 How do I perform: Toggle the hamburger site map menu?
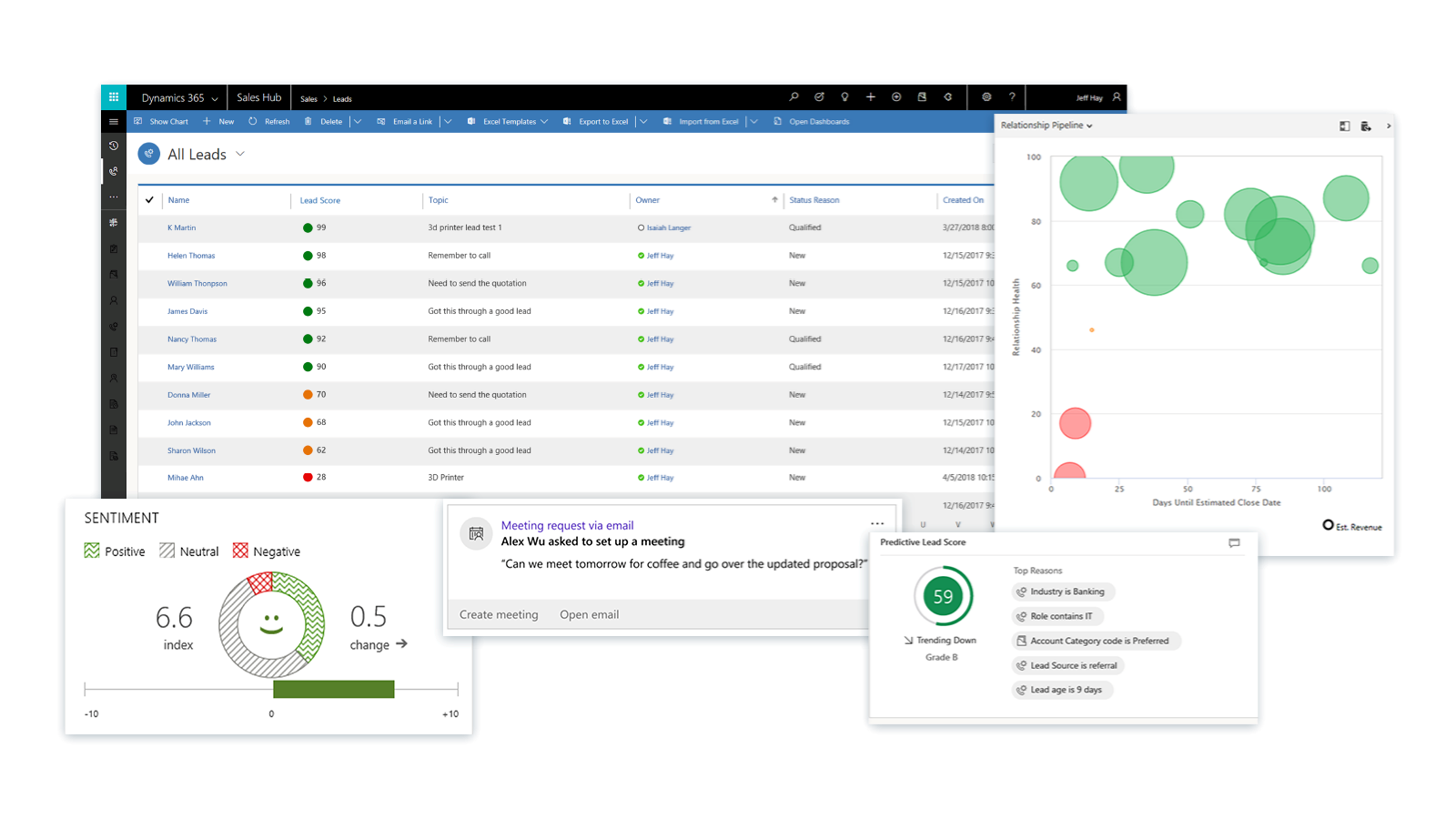point(114,121)
